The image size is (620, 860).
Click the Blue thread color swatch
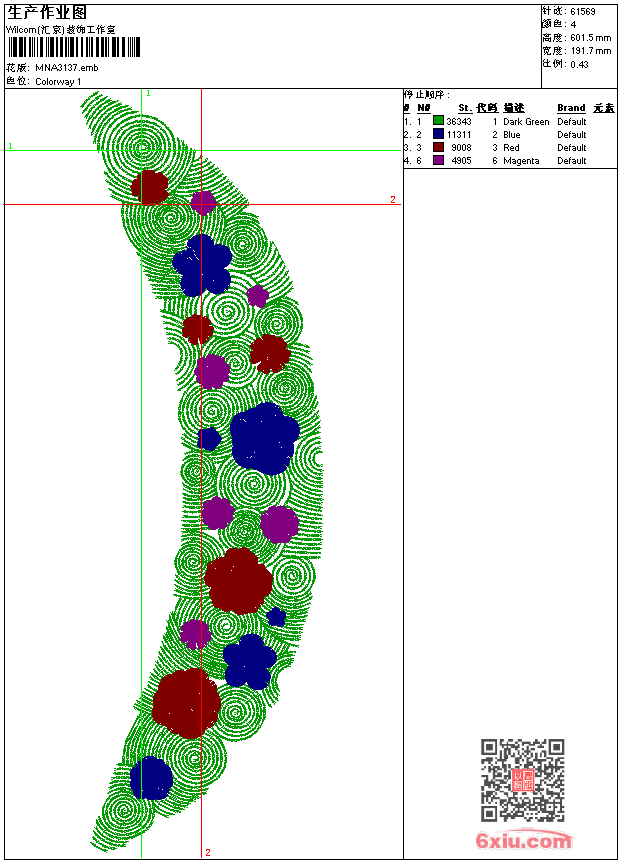tap(438, 134)
